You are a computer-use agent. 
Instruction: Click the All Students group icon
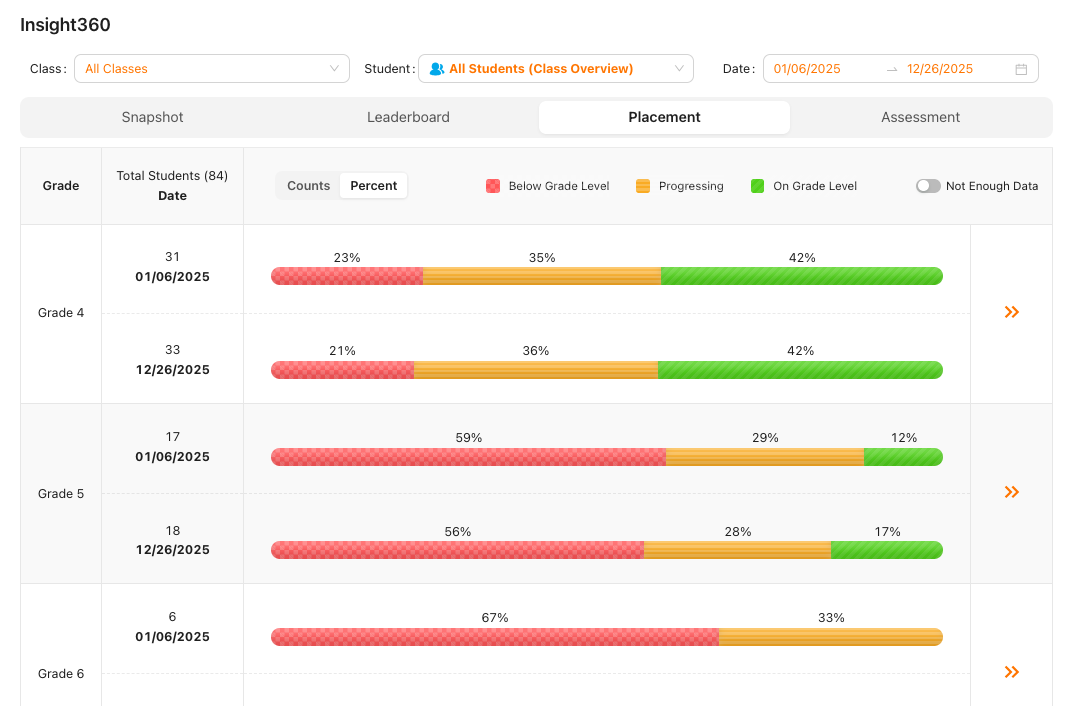click(x=436, y=69)
